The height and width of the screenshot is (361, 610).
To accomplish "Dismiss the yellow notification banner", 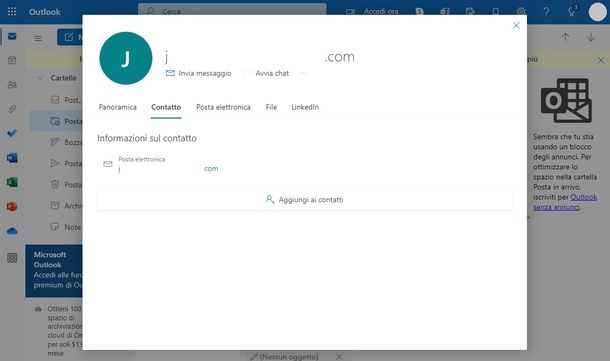I will coord(601,60).
